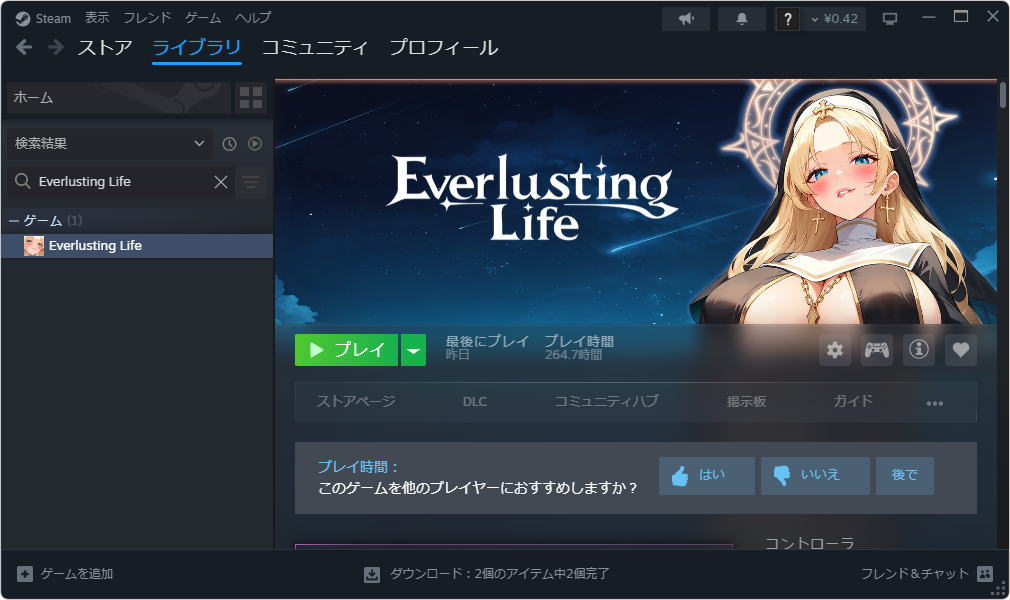This screenshot has width=1010, height=600.
Task: Recommend game with はい button
Action: click(x=707, y=476)
